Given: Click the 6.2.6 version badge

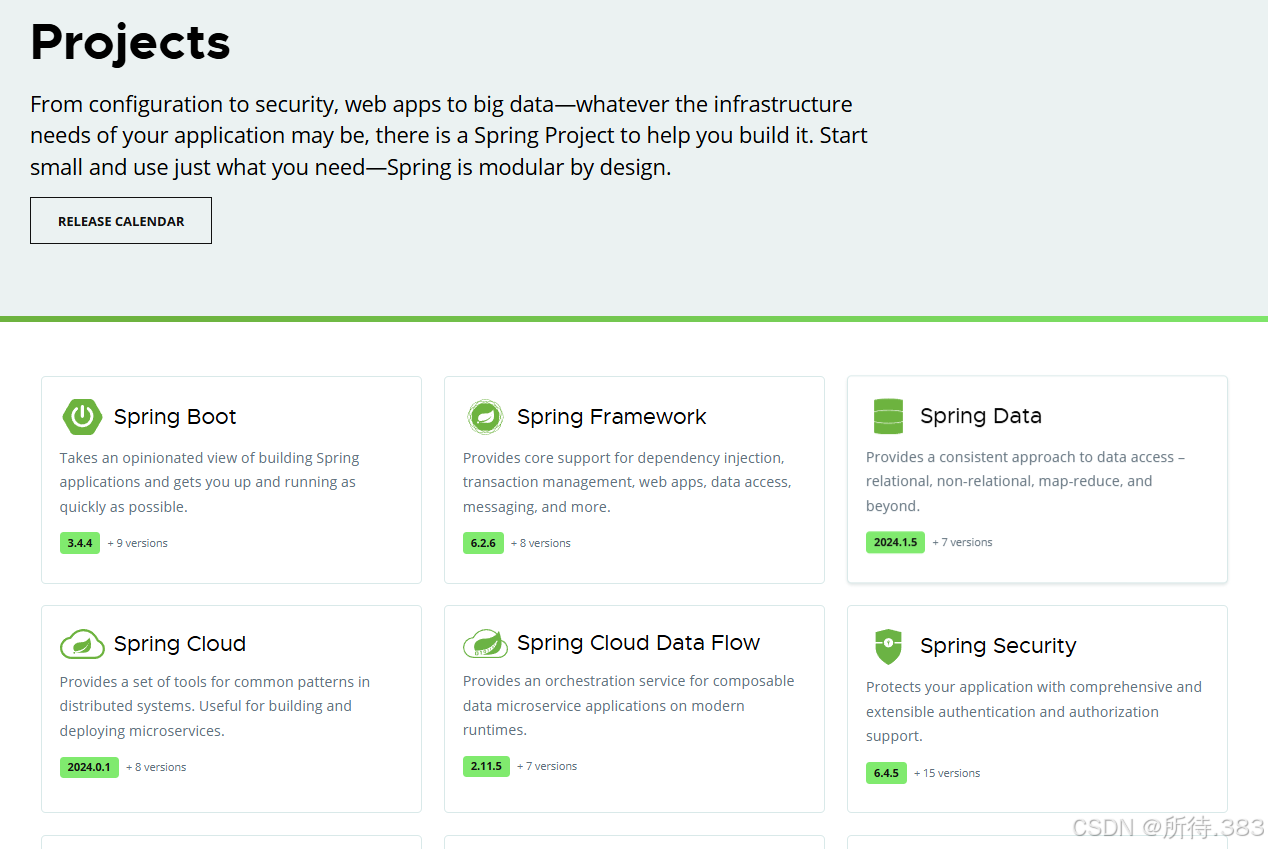Looking at the screenshot, I should point(483,543).
